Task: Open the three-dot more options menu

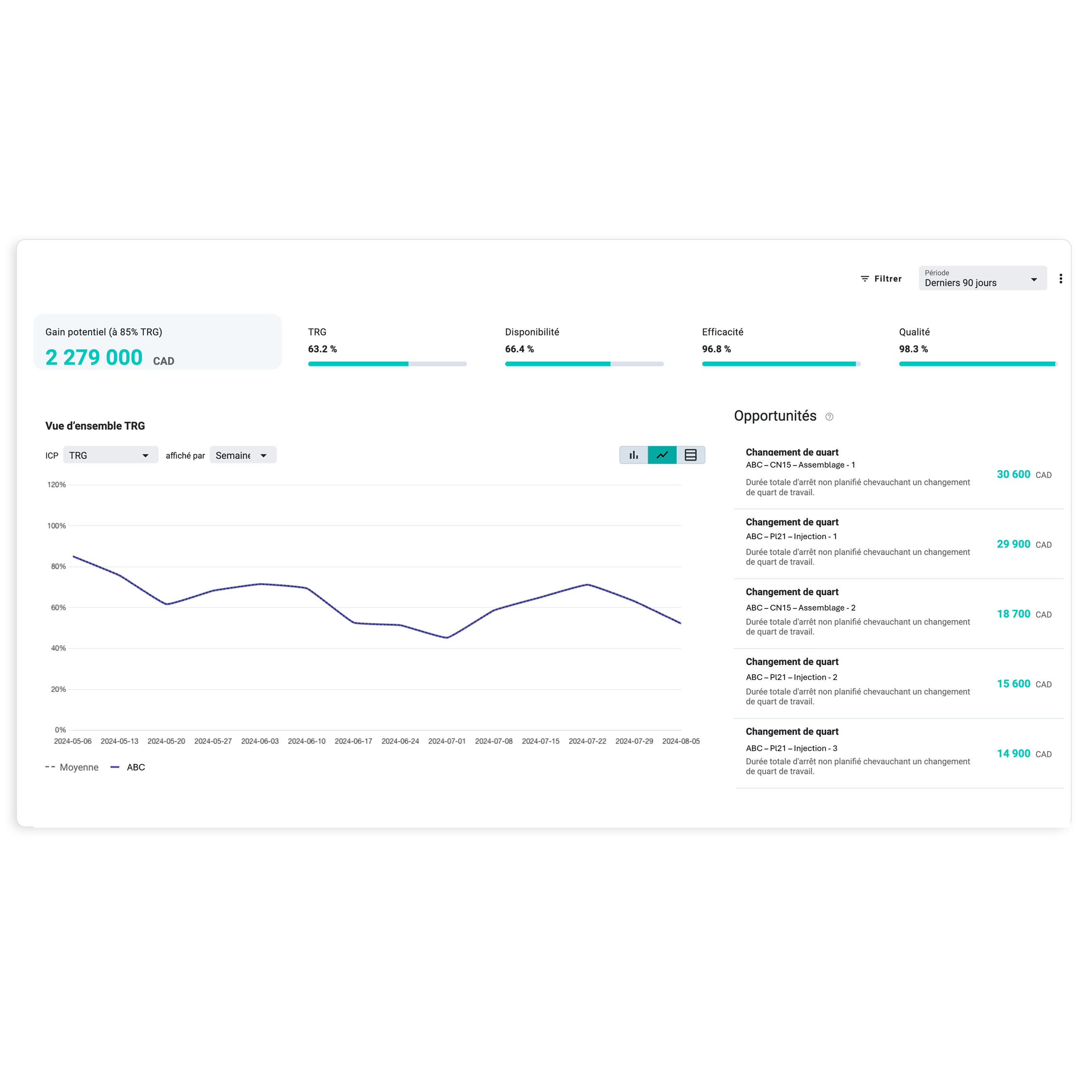Action: point(1060,279)
